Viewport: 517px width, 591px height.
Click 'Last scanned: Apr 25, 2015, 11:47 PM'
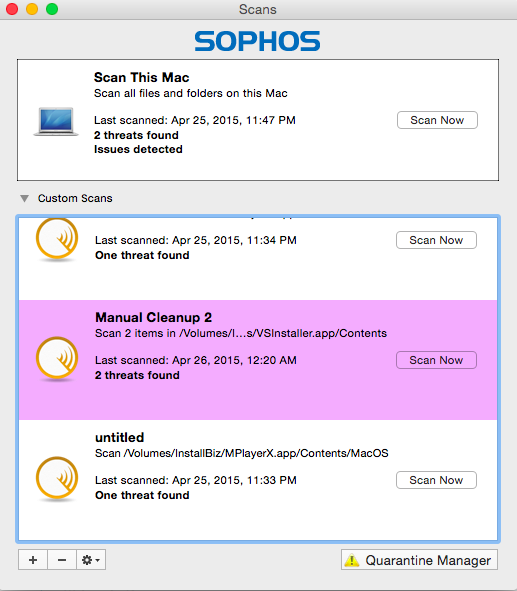[194, 120]
